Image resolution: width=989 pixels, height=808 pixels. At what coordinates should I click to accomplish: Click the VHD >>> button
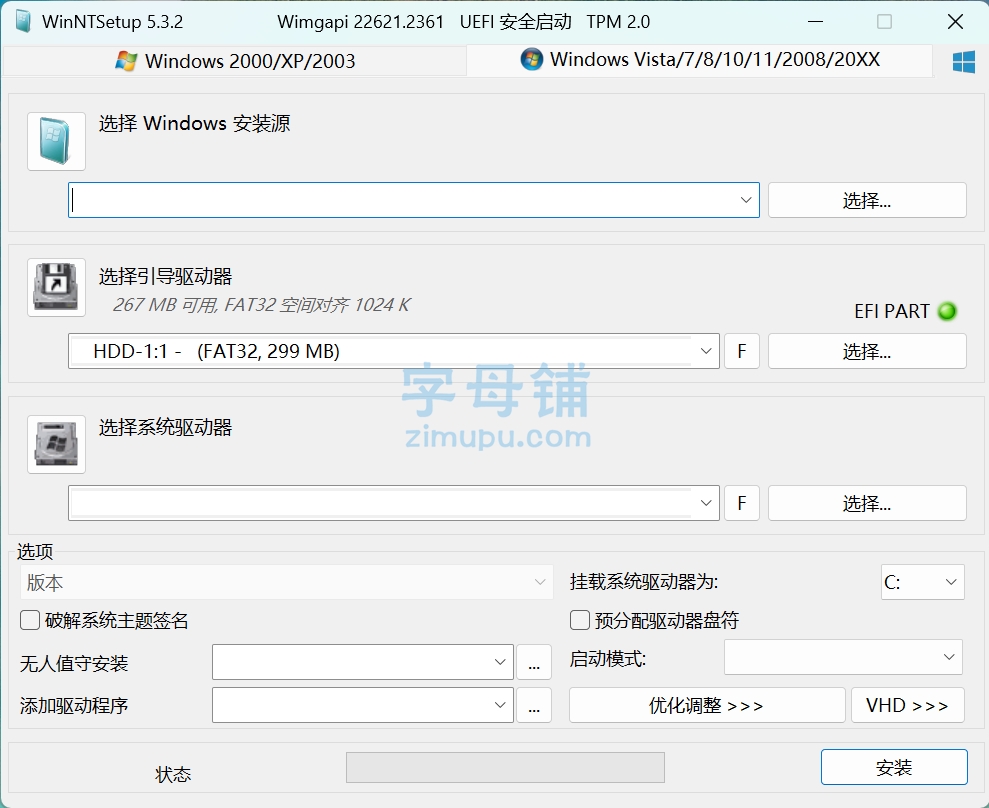[908, 705]
